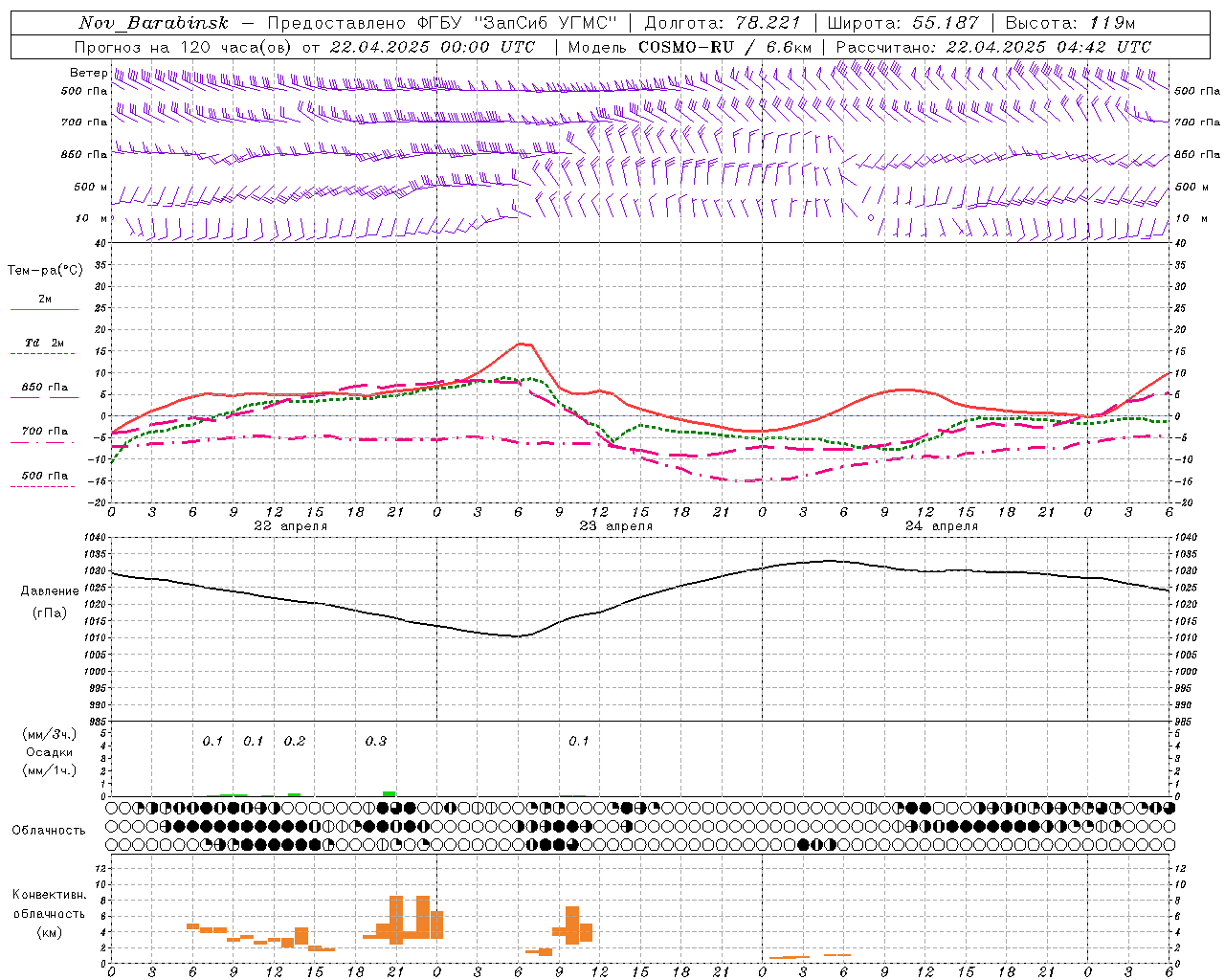Click the (мм/3ч.) precipitation unit label
This screenshot has width=1225, height=980.
click(x=49, y=734)
